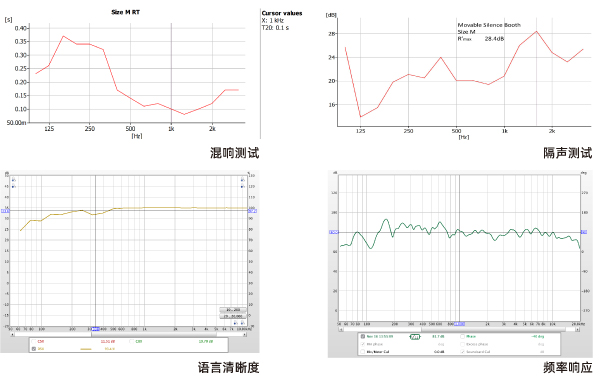
Task: Enable the C50 trace checkbox
Action: point(34,341)
